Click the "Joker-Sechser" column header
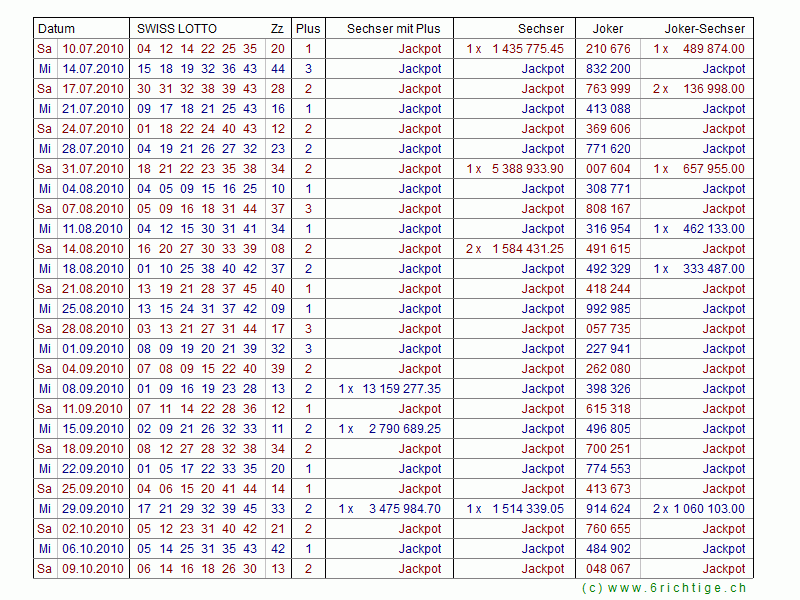 coord(705,29)
